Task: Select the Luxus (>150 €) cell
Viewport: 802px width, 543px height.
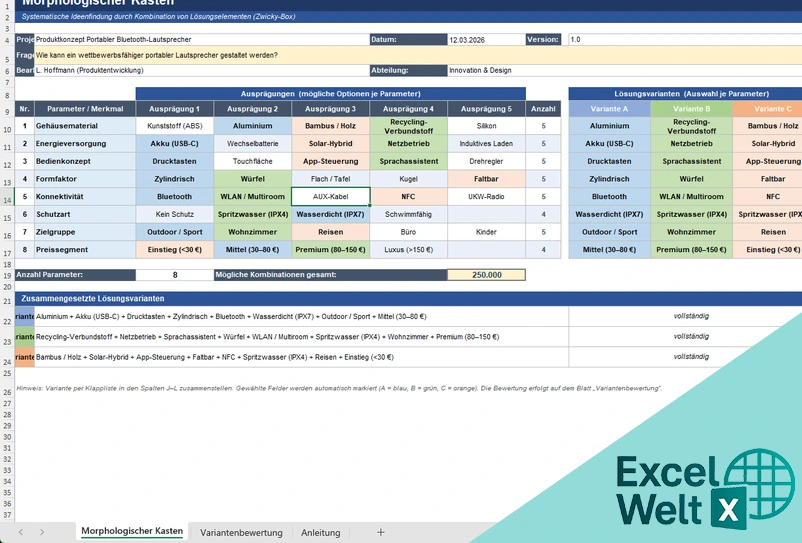Action: 408,250
